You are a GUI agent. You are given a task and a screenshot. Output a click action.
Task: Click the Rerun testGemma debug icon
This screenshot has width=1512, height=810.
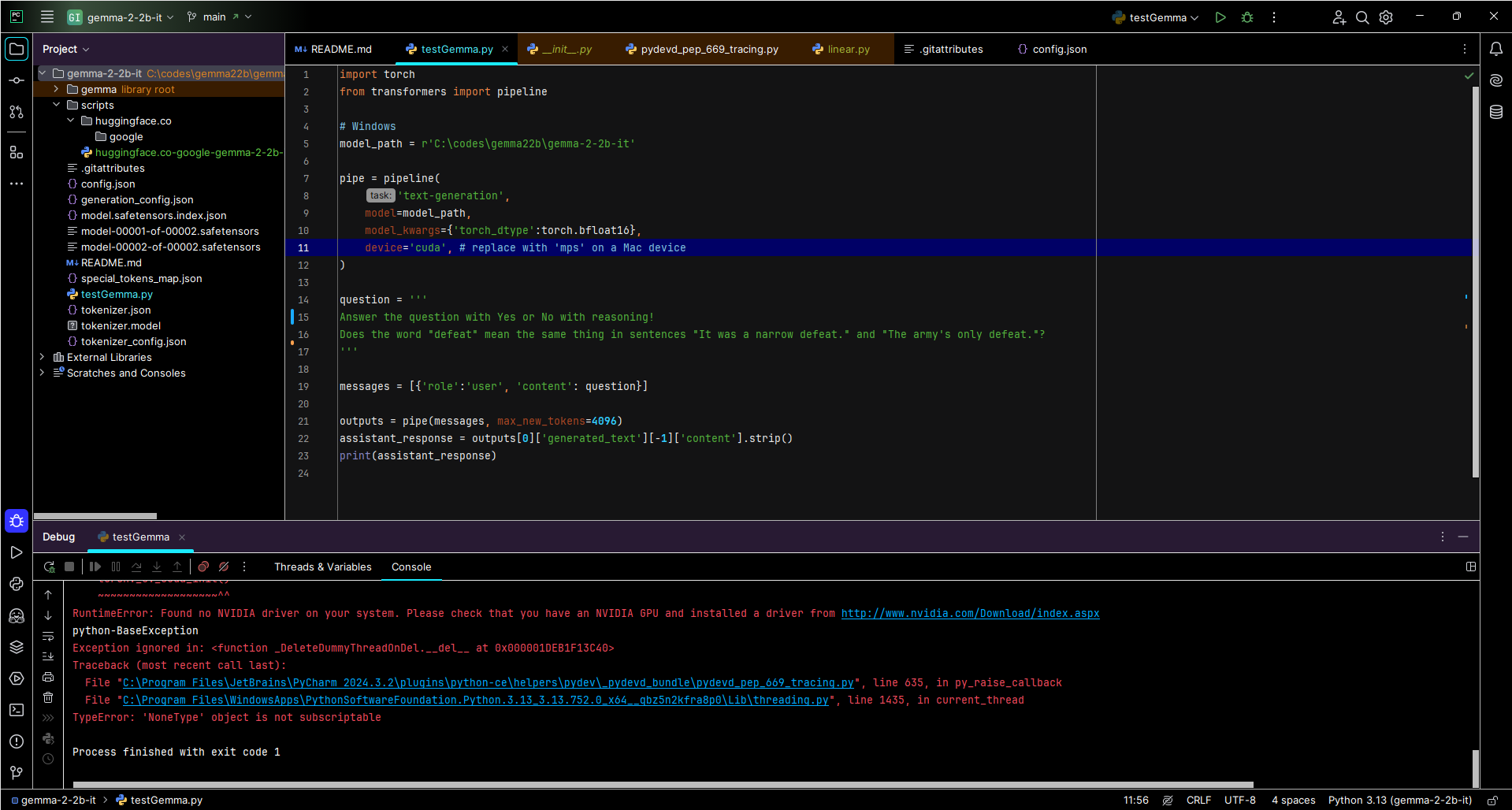[49, 567]
